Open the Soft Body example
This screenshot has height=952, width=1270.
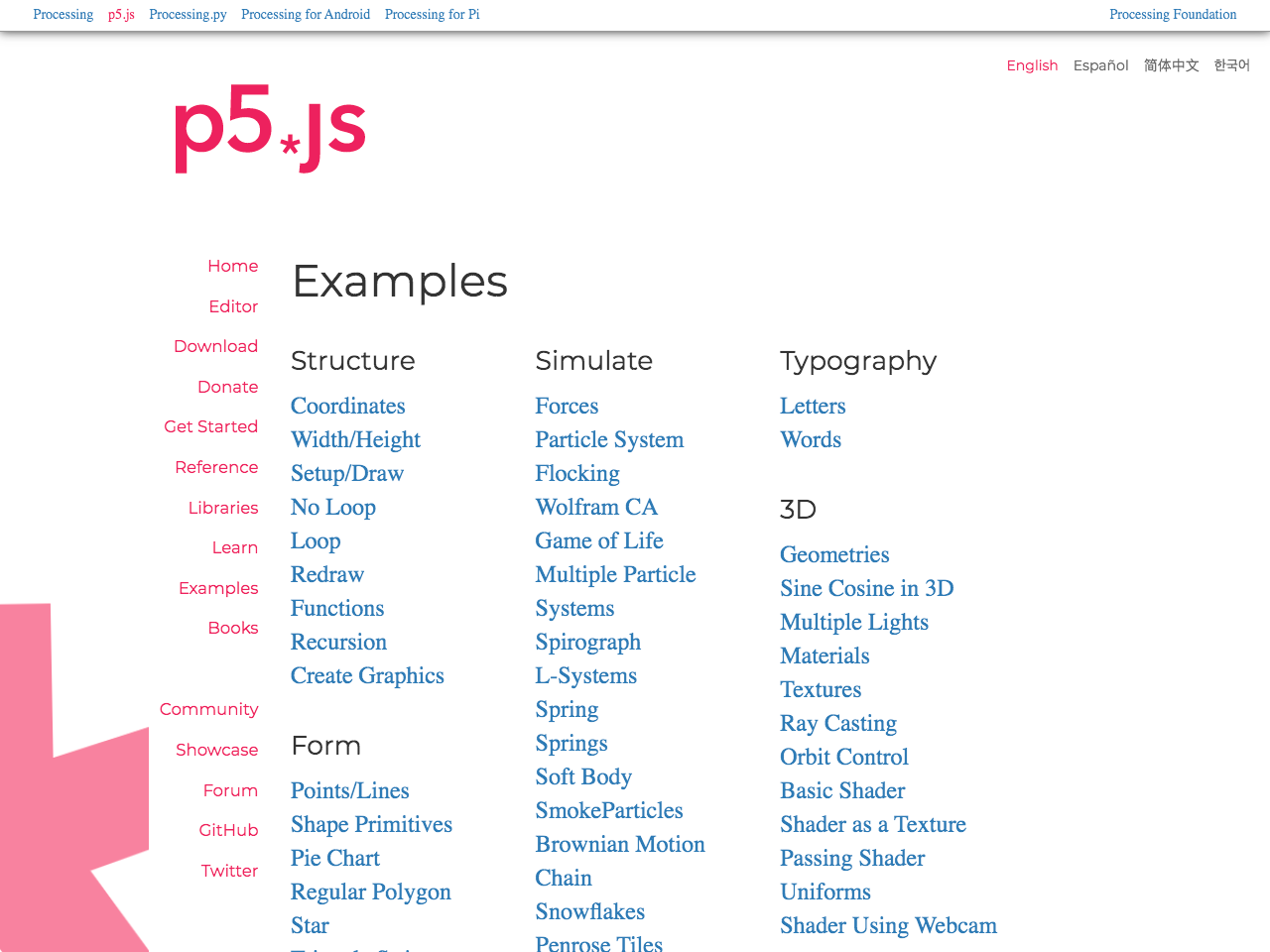(x=583, y=776)
